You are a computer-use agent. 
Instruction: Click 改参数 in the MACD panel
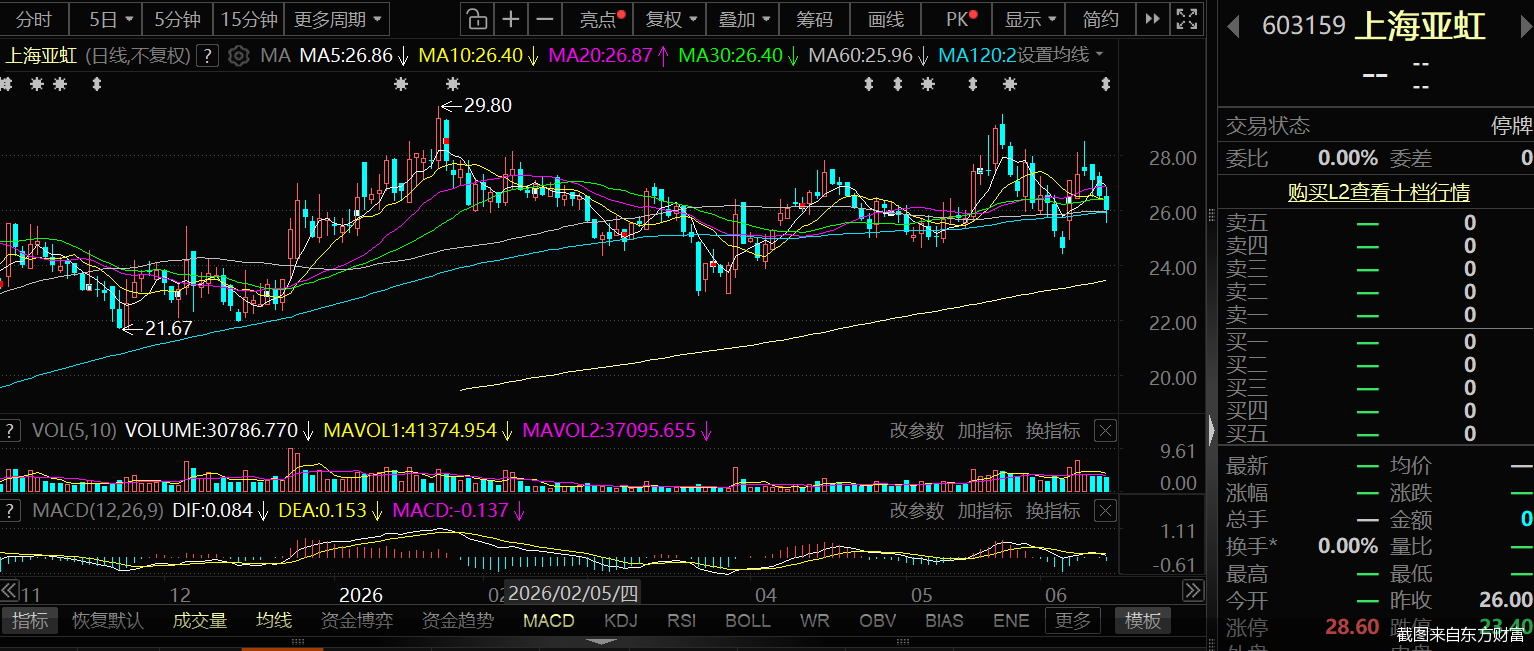click(917, 511)
